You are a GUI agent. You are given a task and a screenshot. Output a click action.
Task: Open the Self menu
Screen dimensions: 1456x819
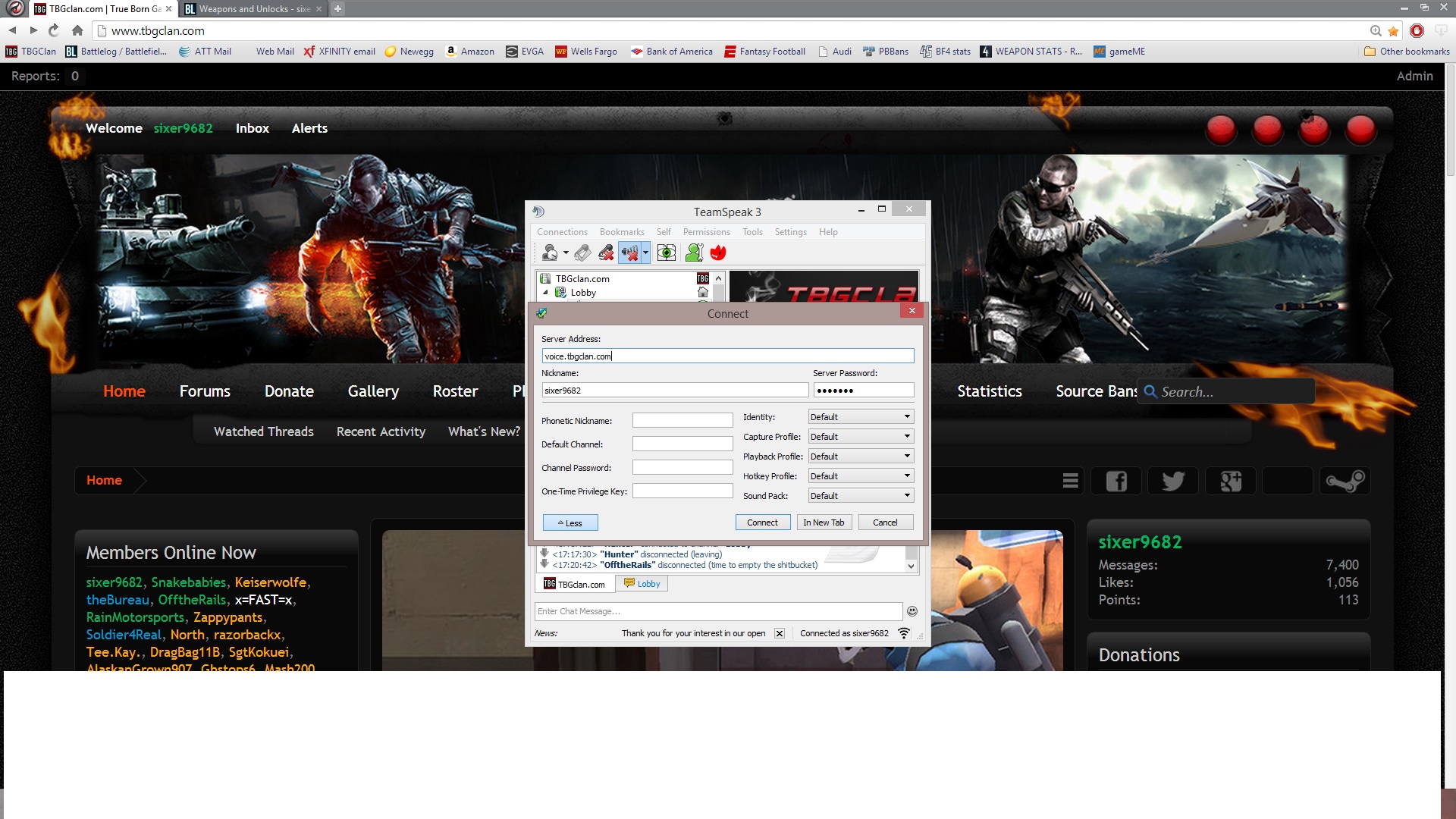pos(664,232)
